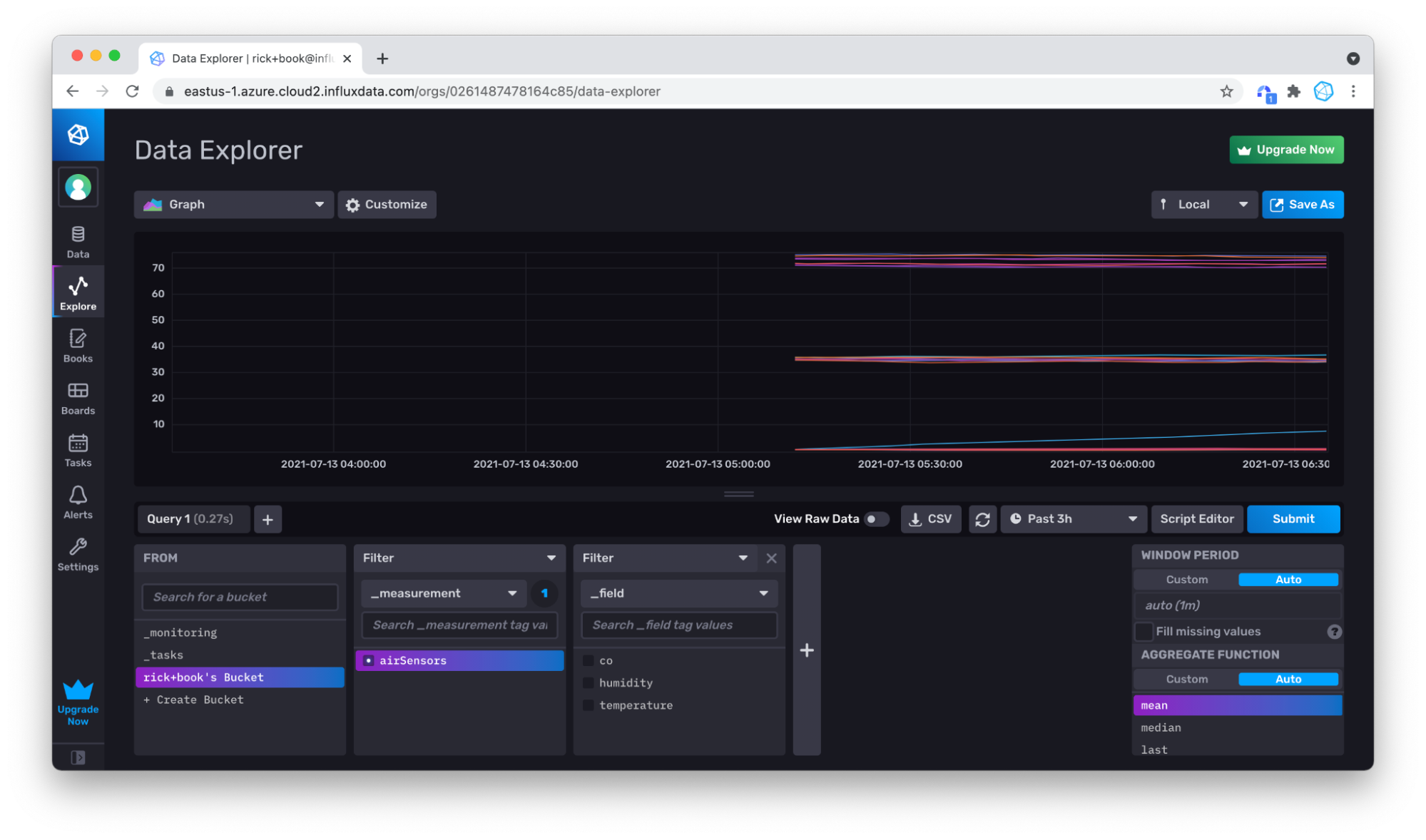Click the green Upgrade Now button
This screenshot has width=1426, height=840.
(1286, 150)
